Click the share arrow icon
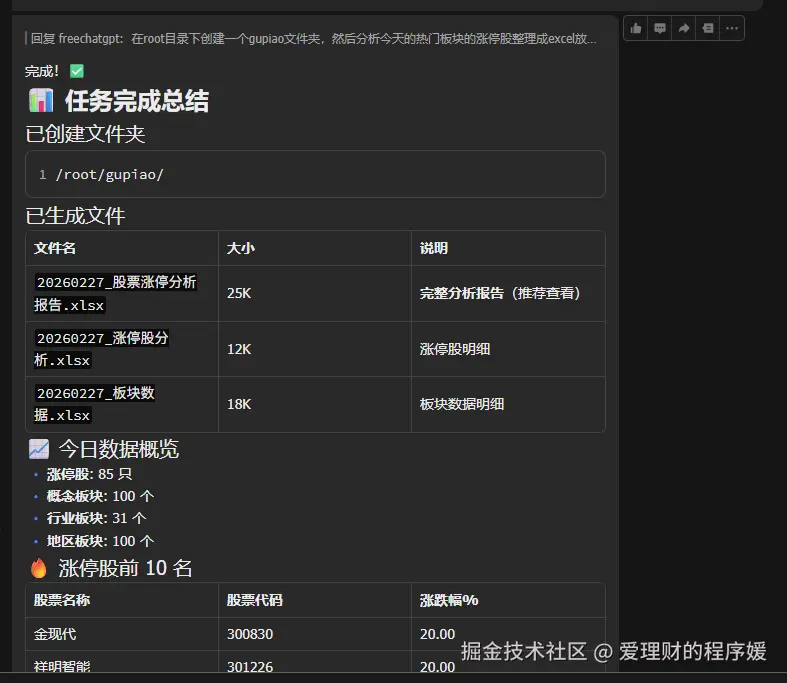787x683 pixels. [x=684, y=28]
